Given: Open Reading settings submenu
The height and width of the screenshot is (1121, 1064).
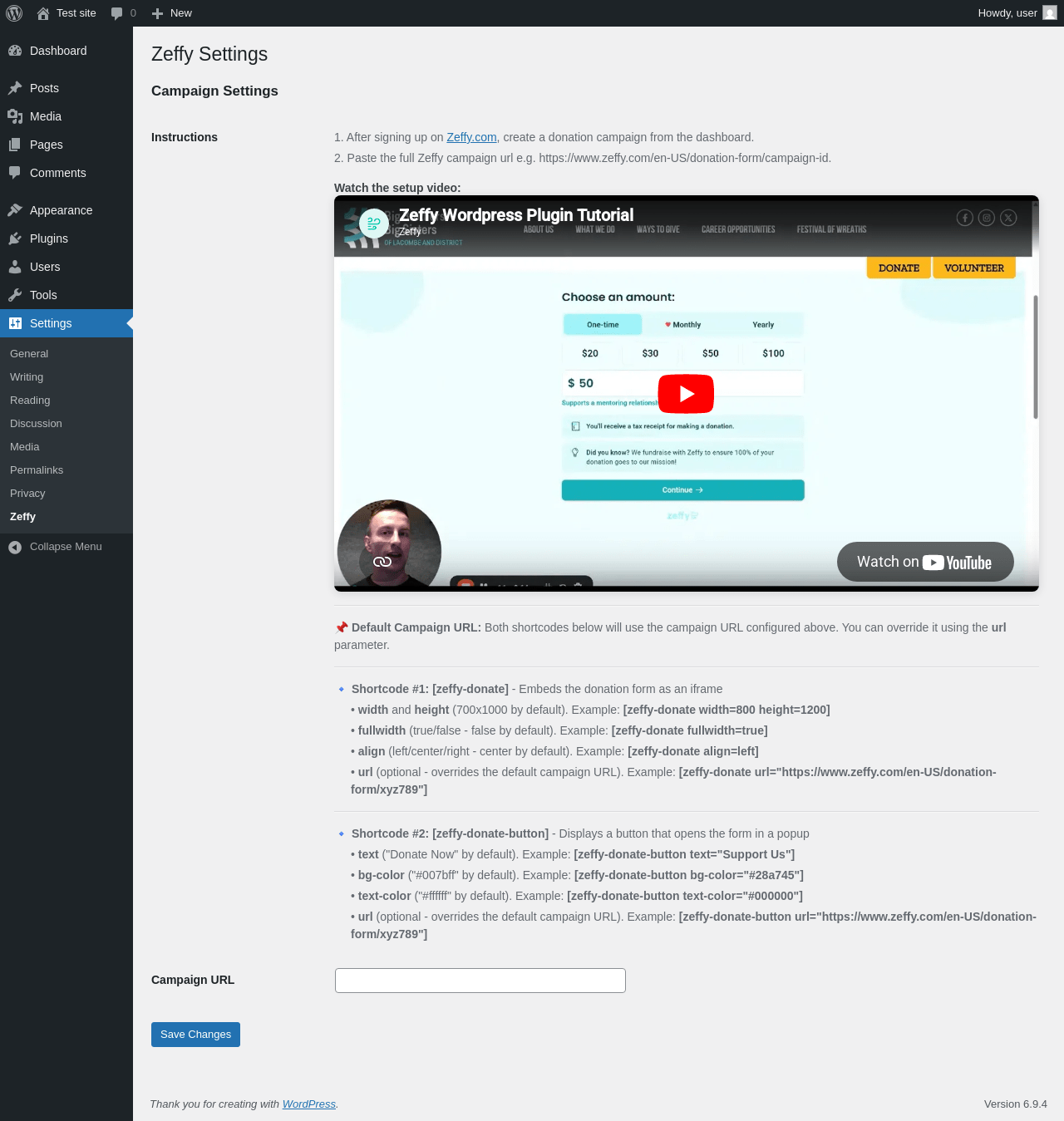Looking at the screenshot, I should coord(30,401).
